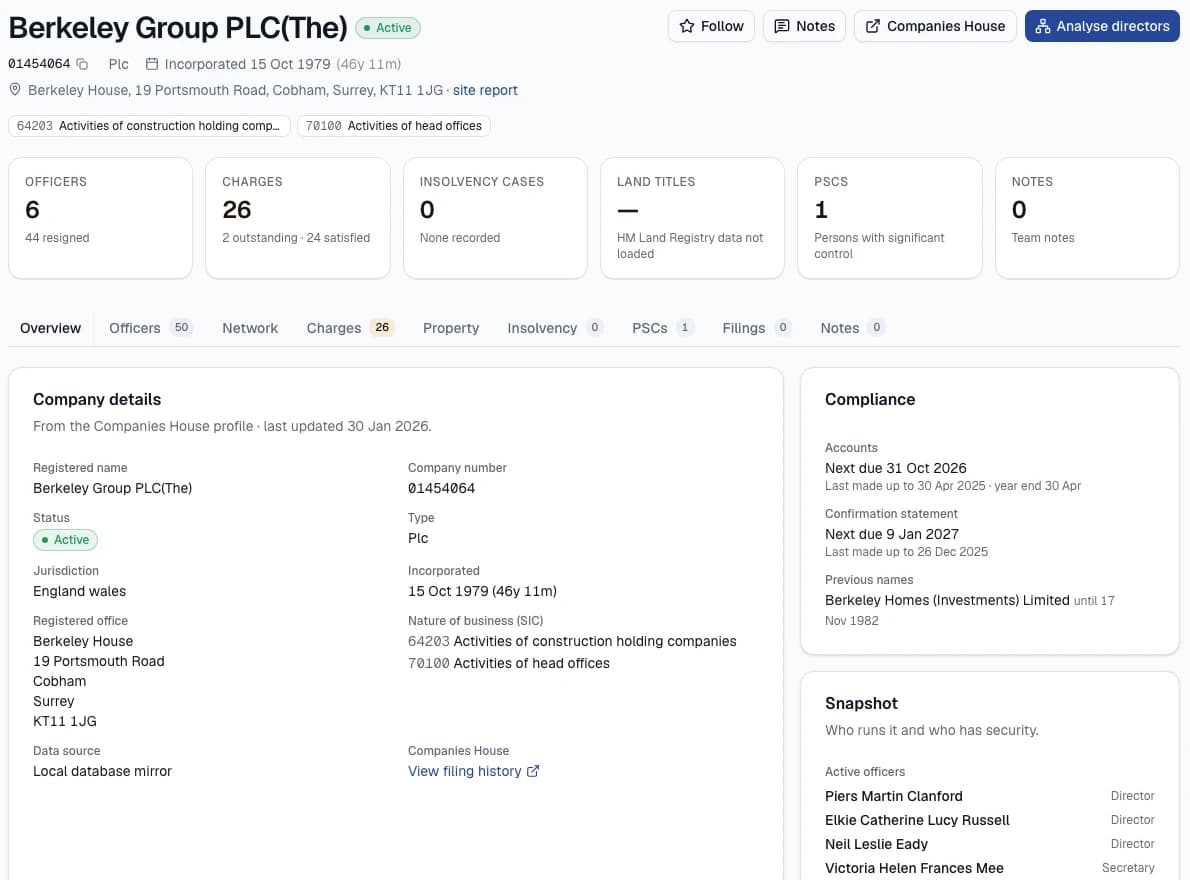Click company number value under Company details
The image size is (1190, 880).
(x=441, y=489)
